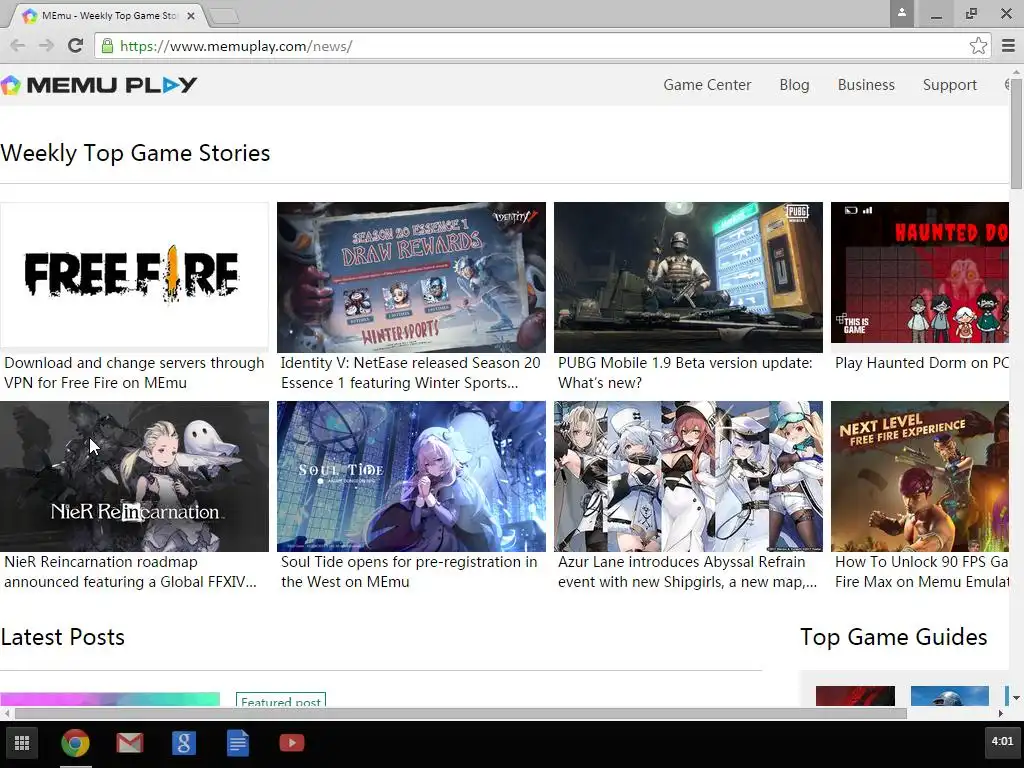Click the 4:01 clock in system tray
The height and width of the screenshot is (768, 1024).
point(1002,741)
